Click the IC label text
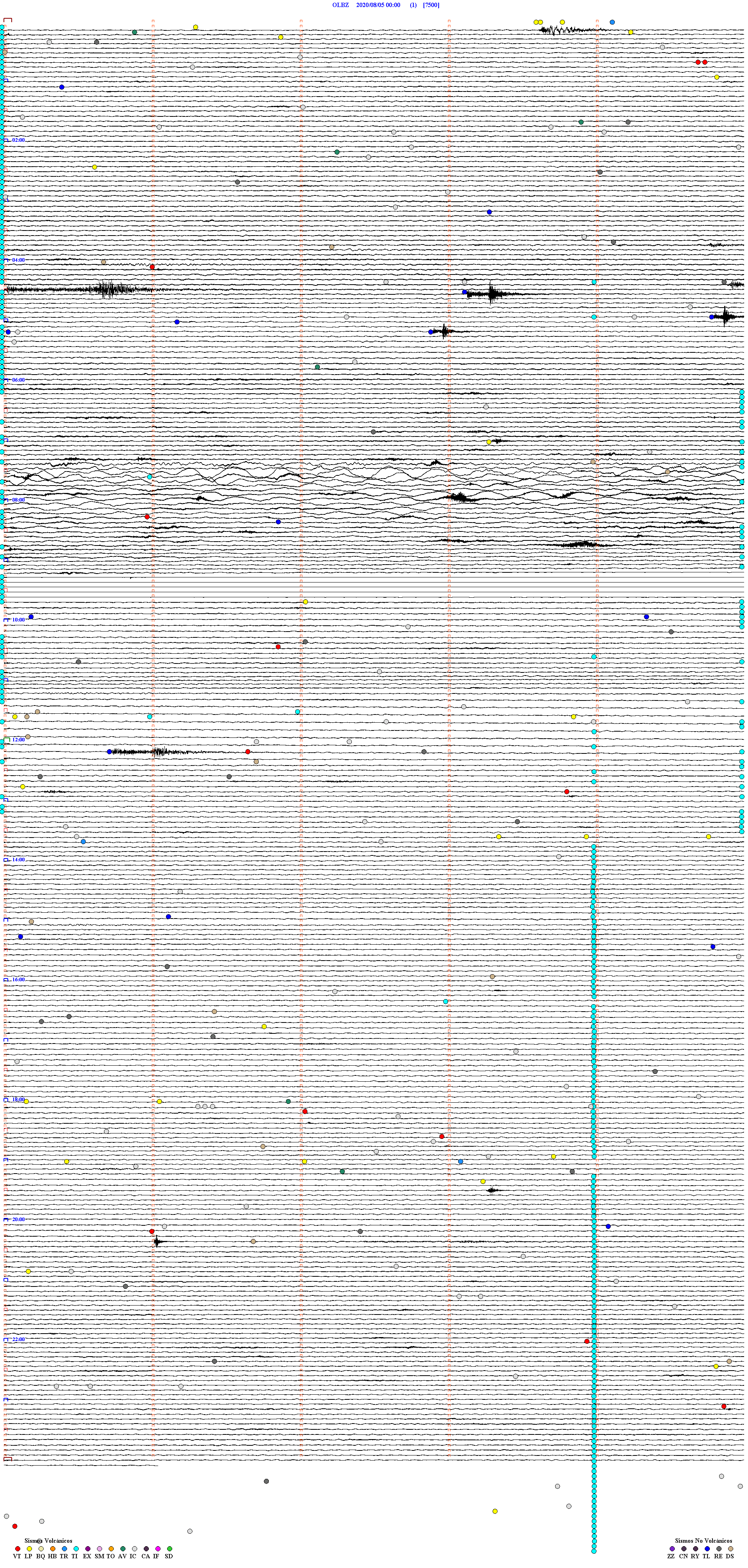Screen dimensions: 748x1568 pyautogui.click(x=133, y=1556)
